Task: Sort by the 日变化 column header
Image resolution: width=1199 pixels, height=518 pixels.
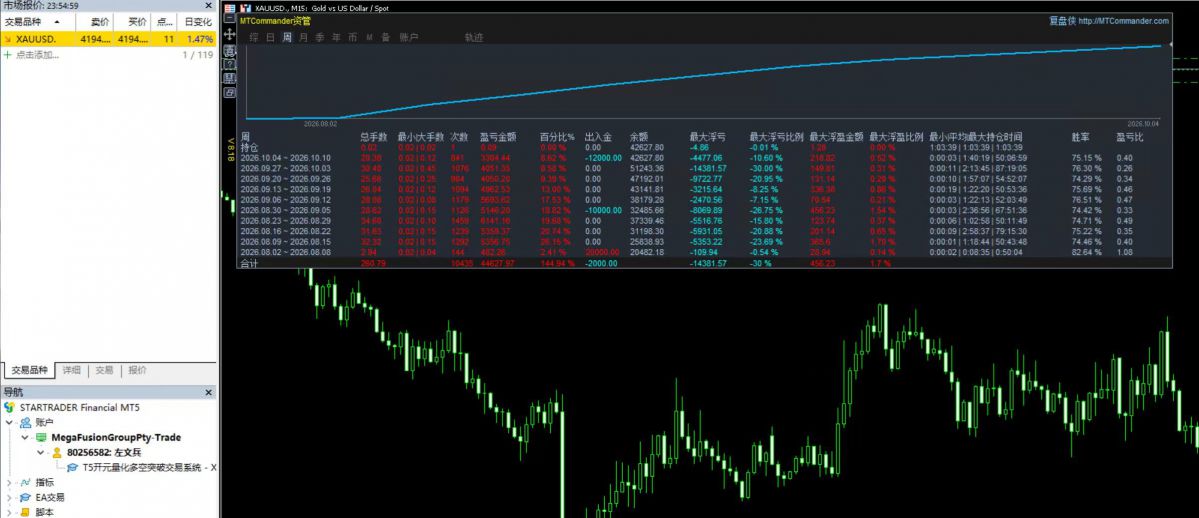Action: tap(197, 22)
